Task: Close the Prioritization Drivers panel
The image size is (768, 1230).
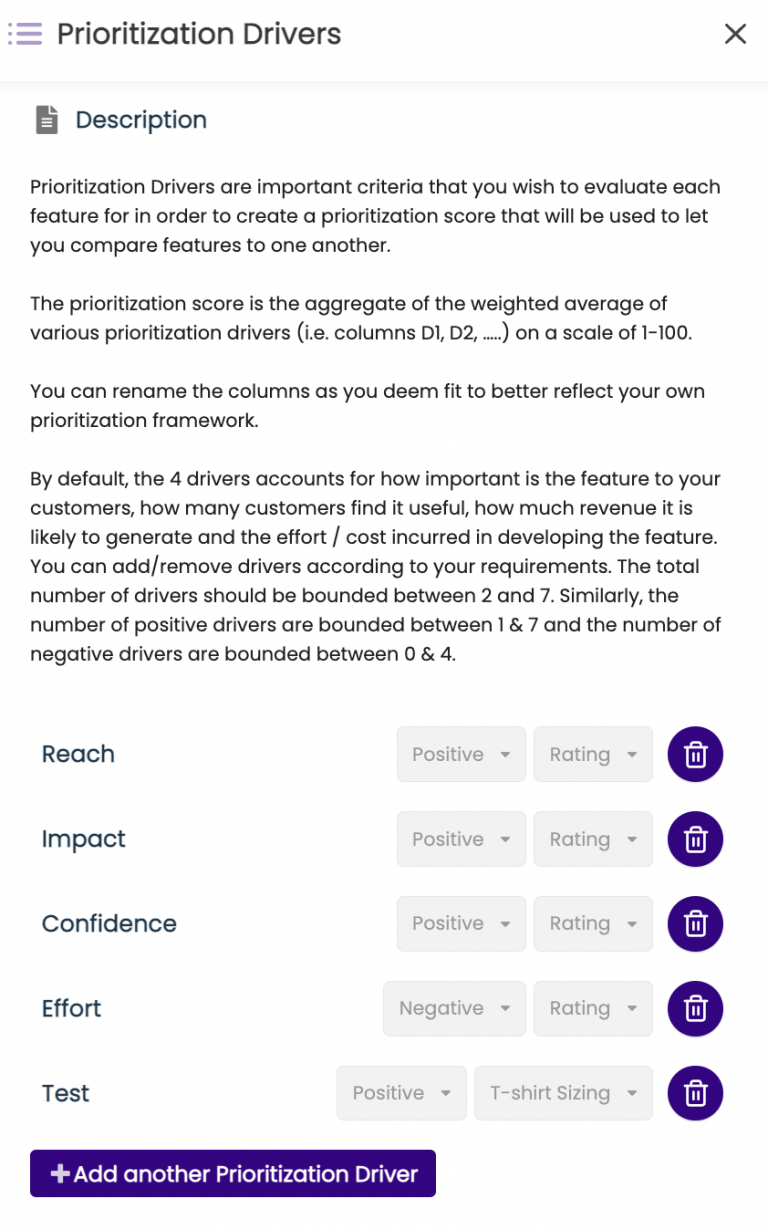Action: [735, 33]
